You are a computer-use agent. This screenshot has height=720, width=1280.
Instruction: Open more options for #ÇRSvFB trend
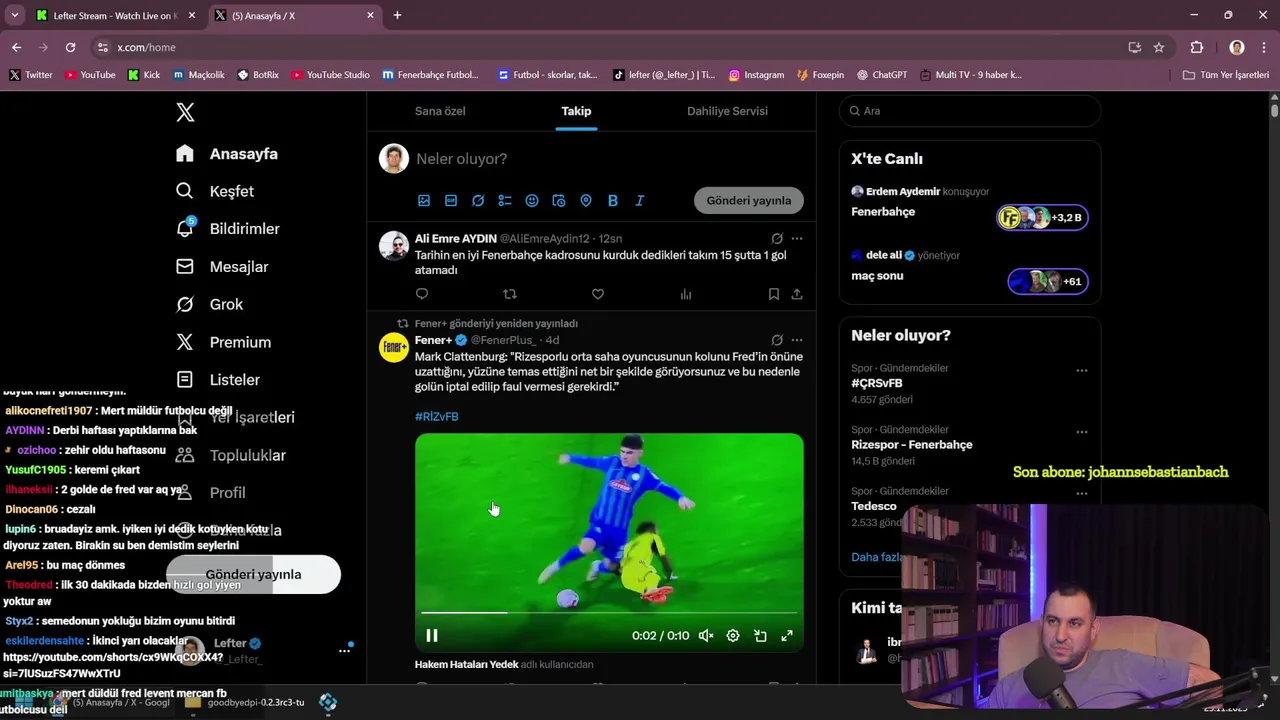point(1081,370)
